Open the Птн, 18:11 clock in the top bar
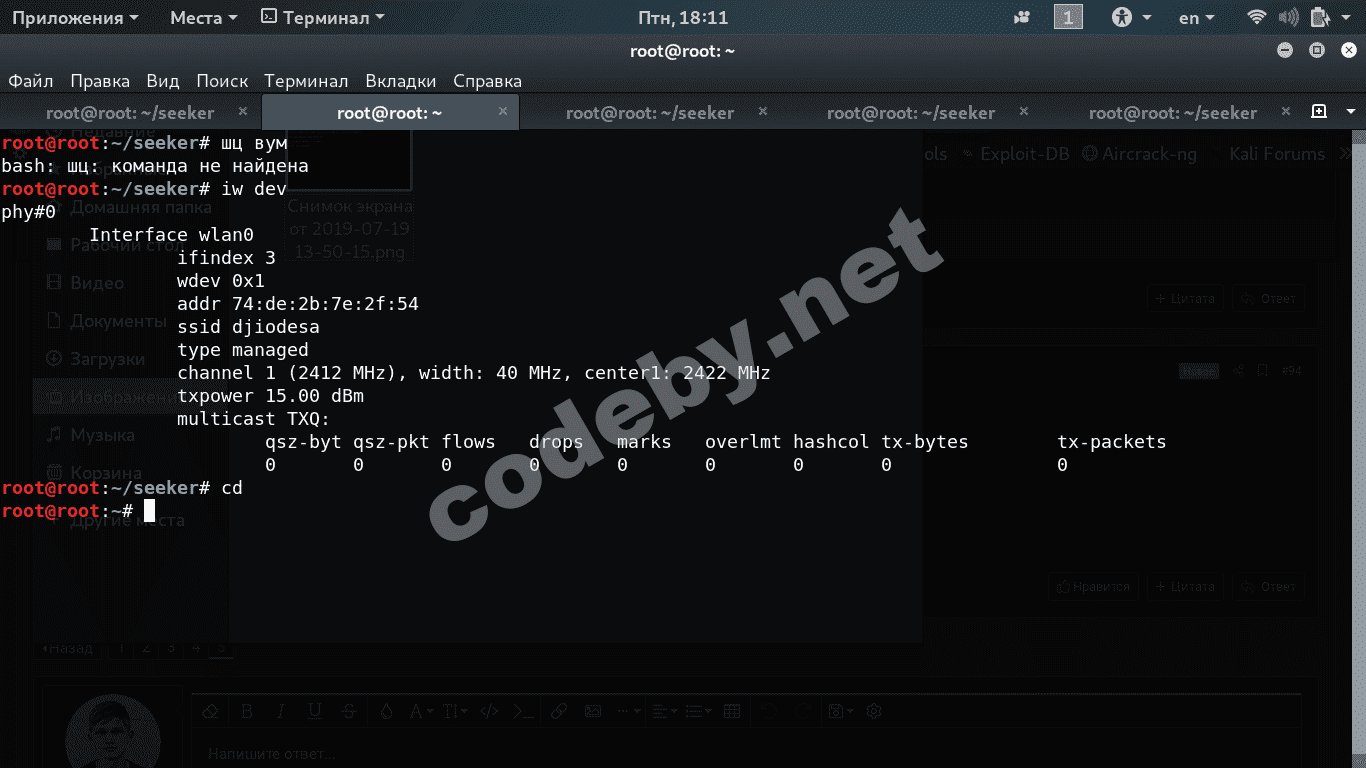 [683, 18]
